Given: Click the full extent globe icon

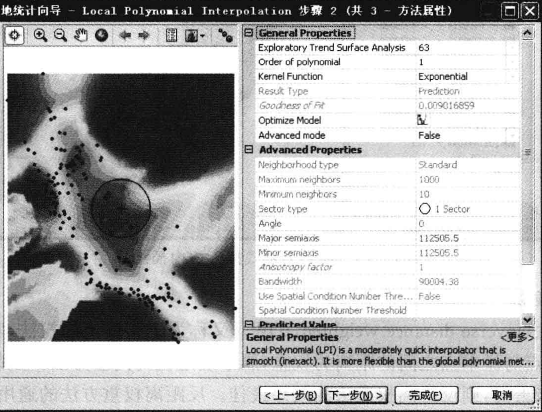Looking at the screenshot, I should (101, 35).
